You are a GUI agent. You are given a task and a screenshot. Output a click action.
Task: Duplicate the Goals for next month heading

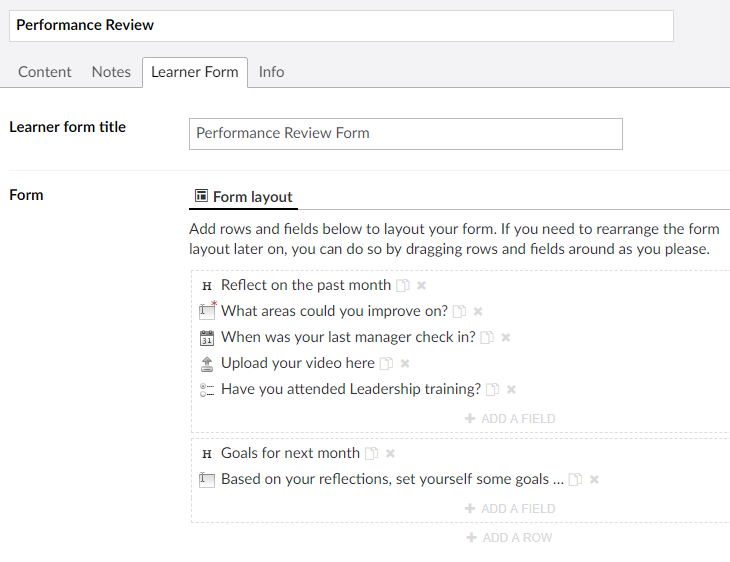coord(372,453)
